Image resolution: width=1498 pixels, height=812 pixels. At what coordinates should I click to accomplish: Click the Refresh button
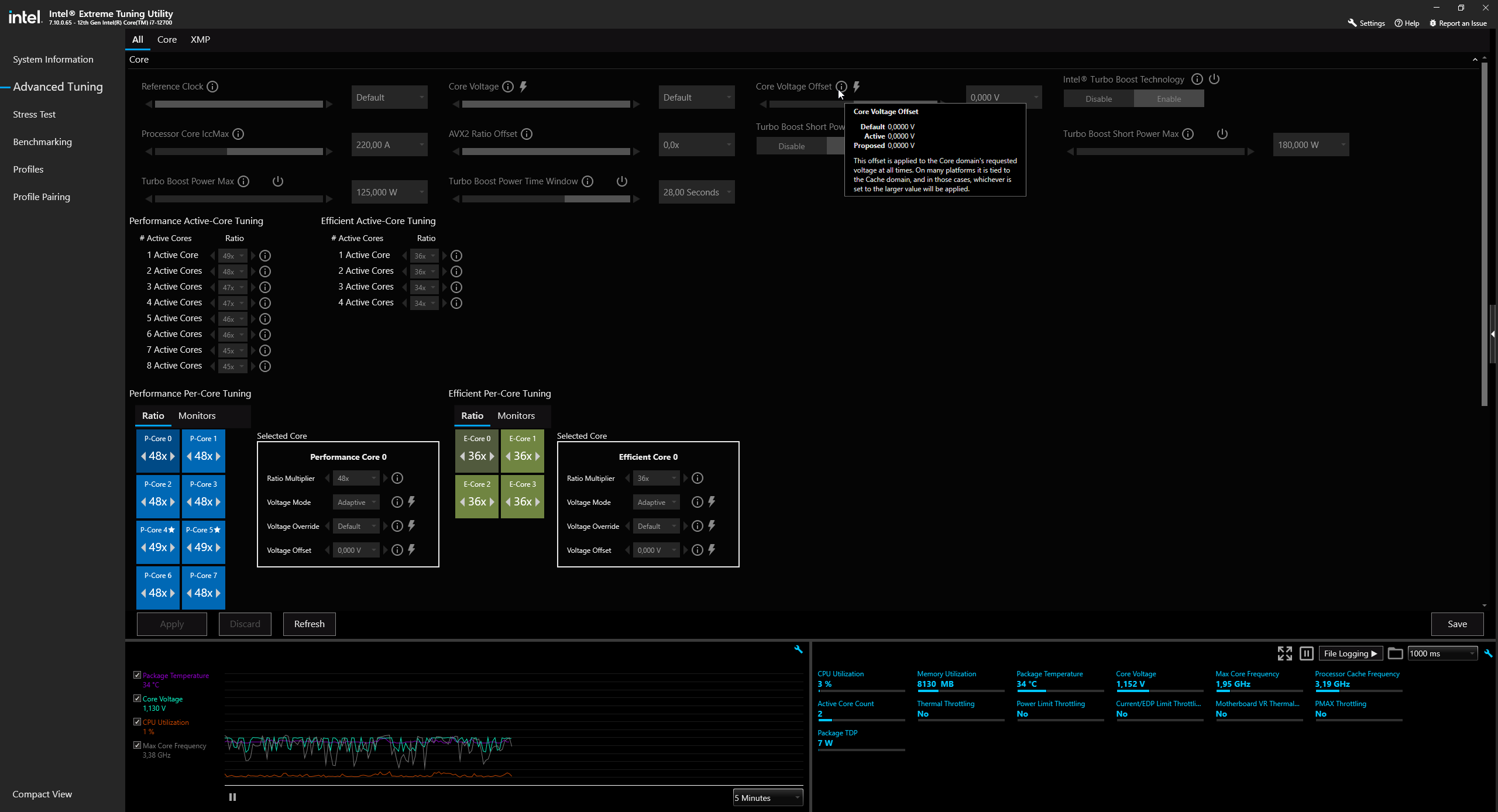309,624
